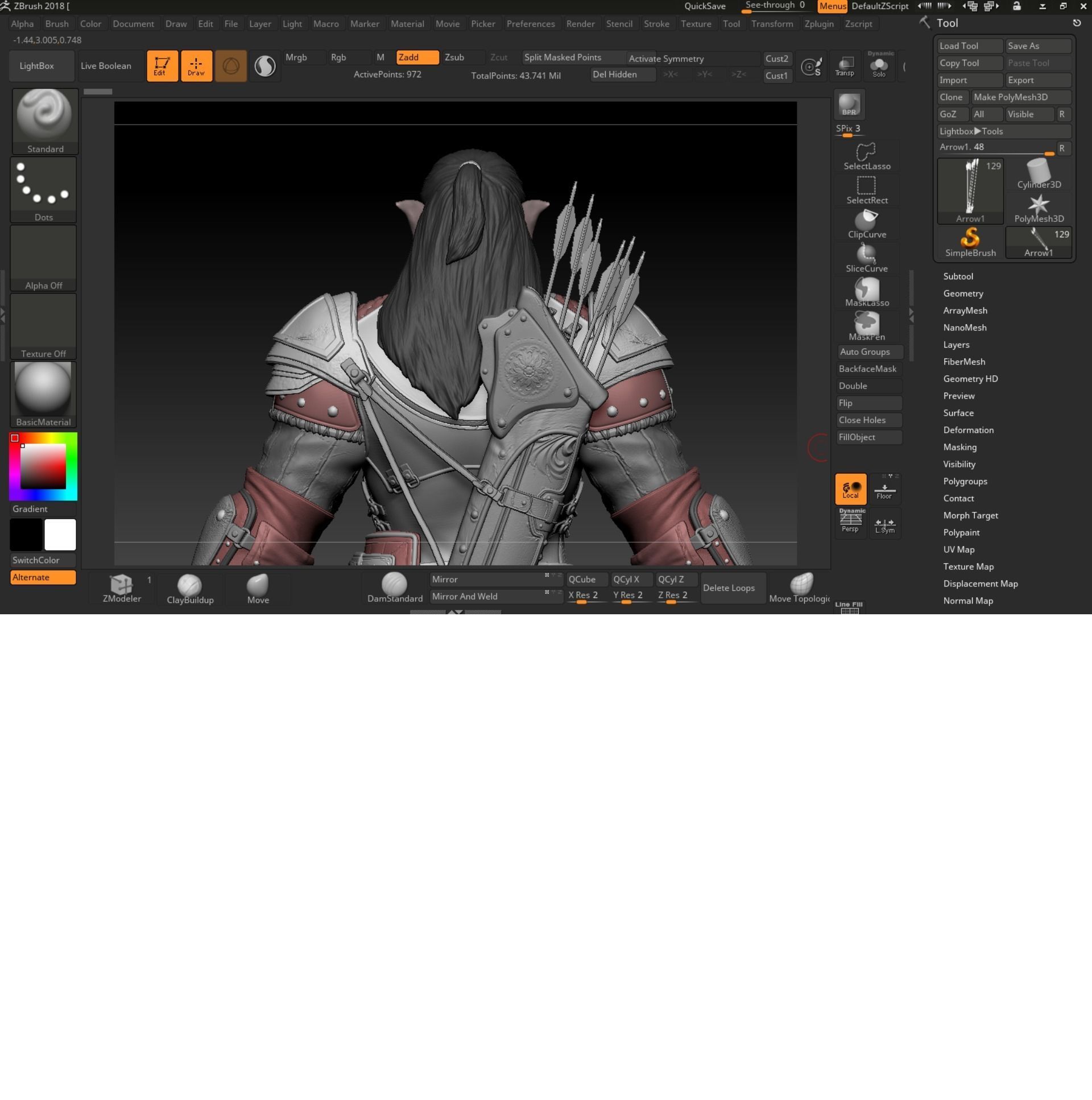This screenshot has height=1100, width=1092.
Task: Click QuickSave at the top
Action: point(705,6)
